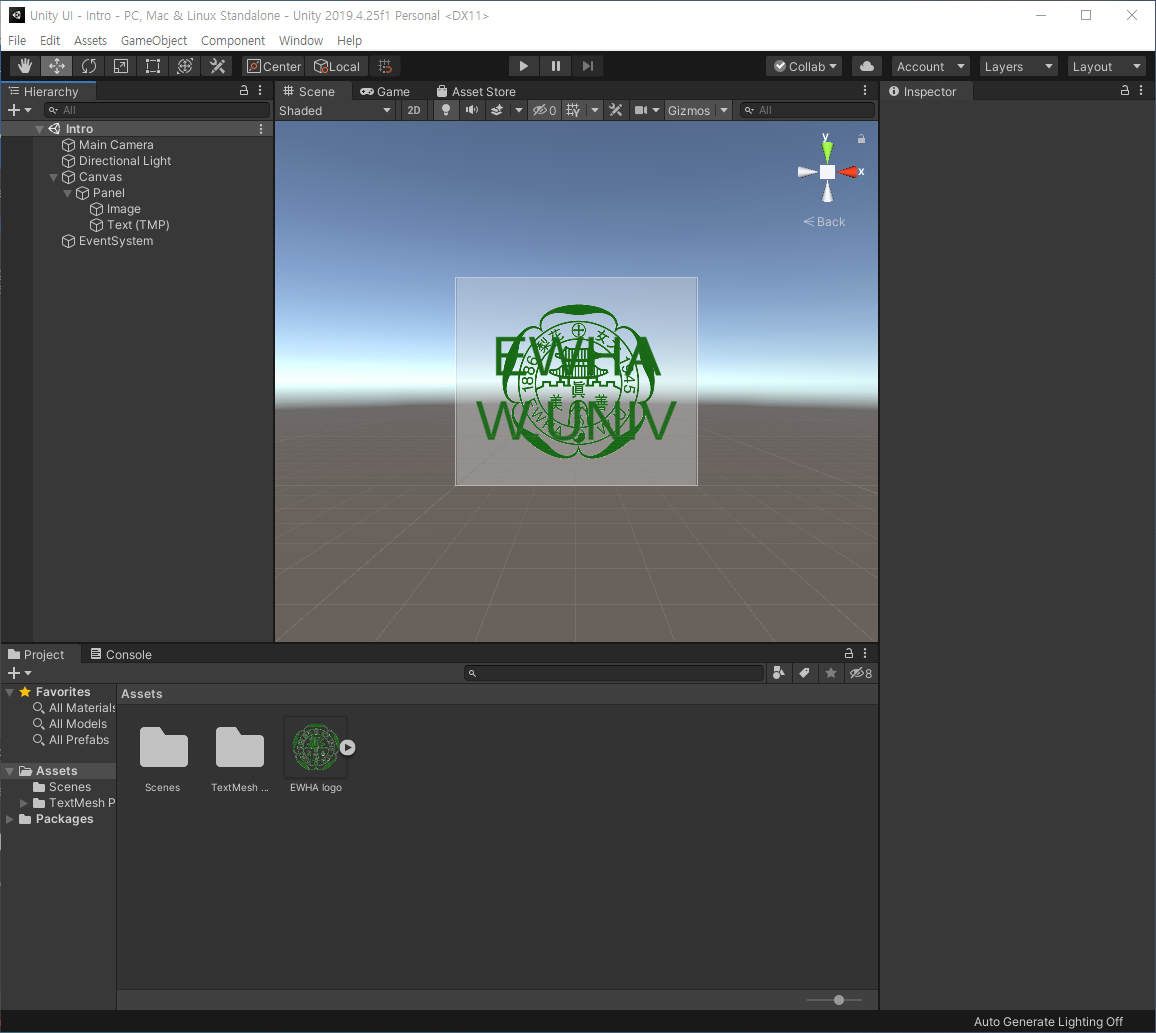1156x1033 pixels.
Task: Toggle the grid snapping icon in toolbar
Action: pyautogui.click(x=385, y=66)
